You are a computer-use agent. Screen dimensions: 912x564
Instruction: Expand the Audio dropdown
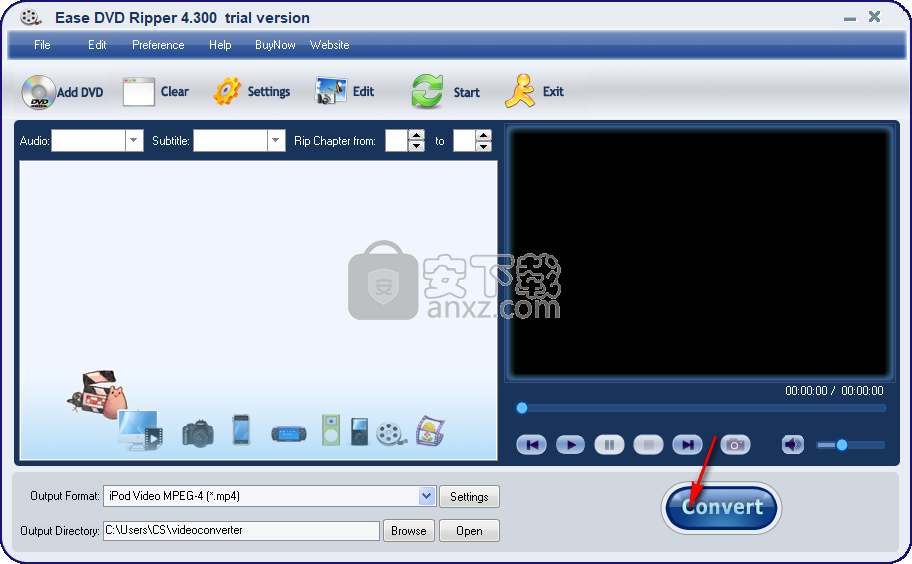click(x=134, y=140)
